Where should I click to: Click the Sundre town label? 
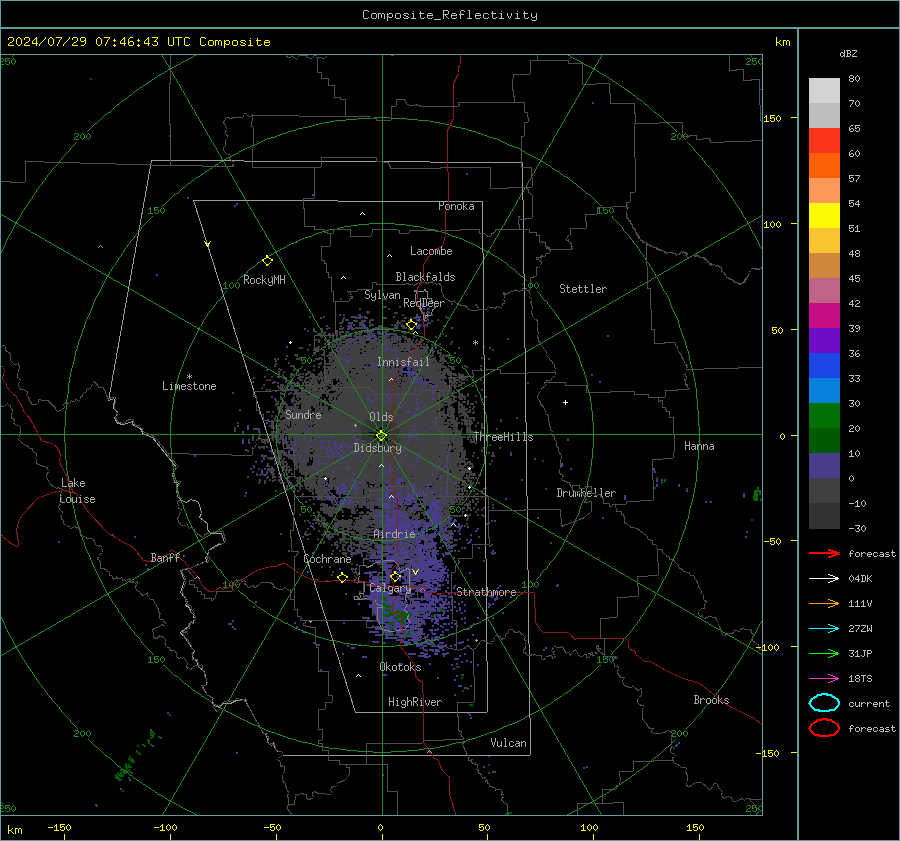tap(304, 414)
